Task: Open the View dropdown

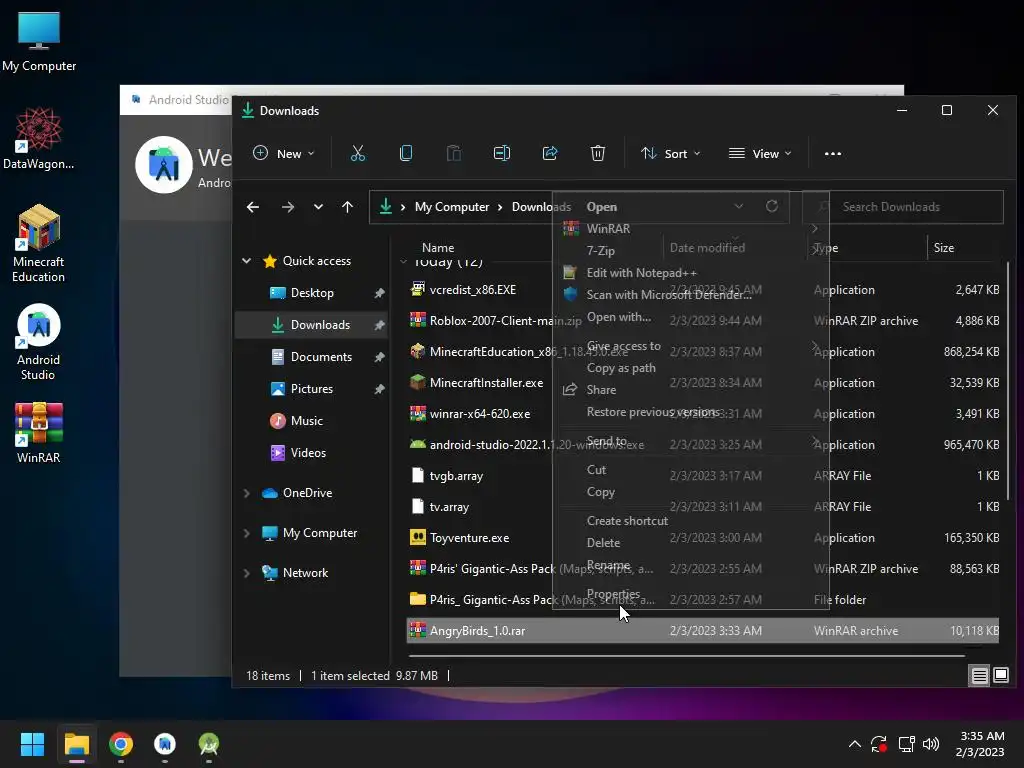Action: click(760, 153)
